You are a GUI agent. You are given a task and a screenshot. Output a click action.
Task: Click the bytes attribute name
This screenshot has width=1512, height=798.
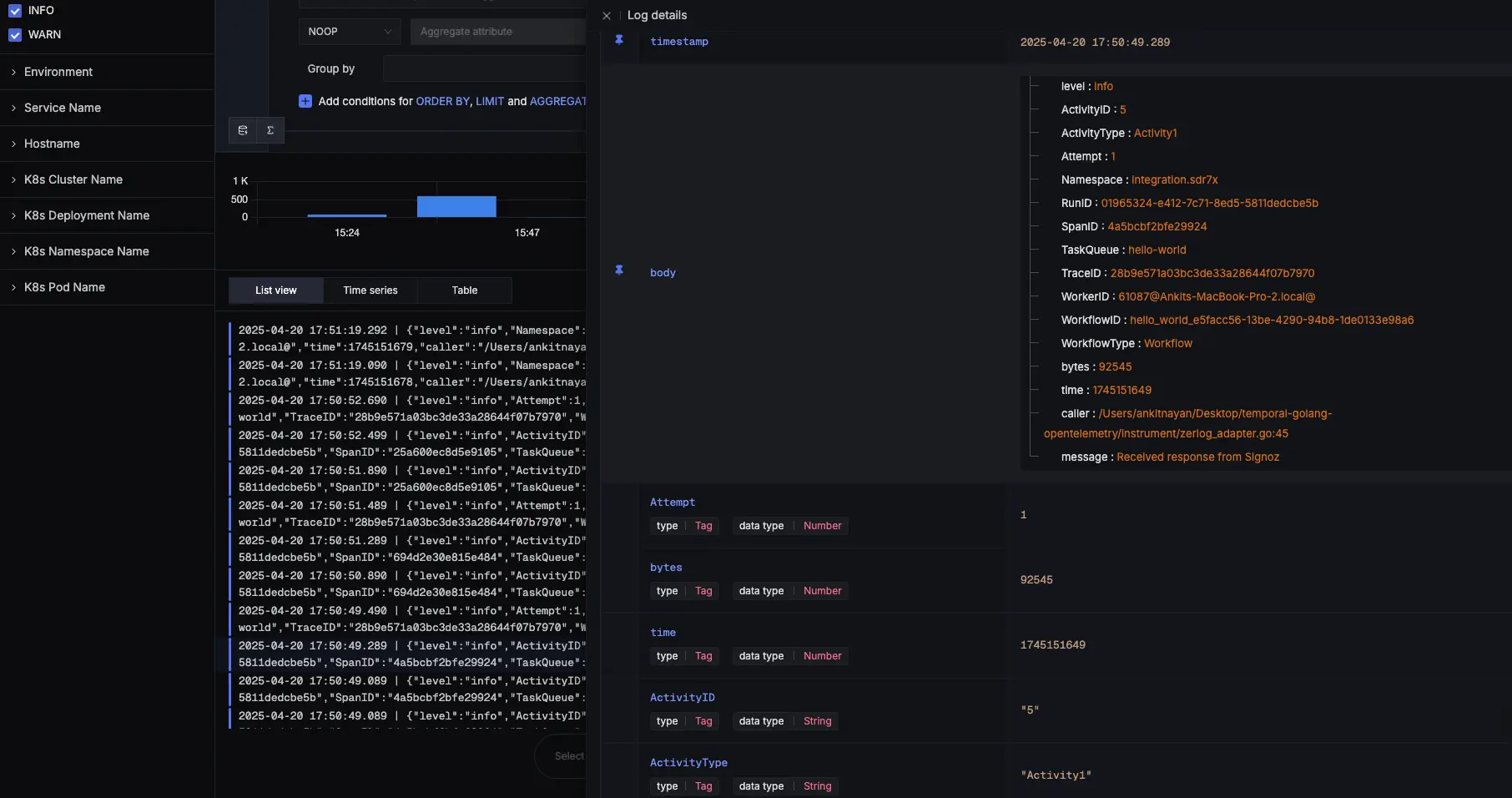pyautogui.click(x=666, y=568)
